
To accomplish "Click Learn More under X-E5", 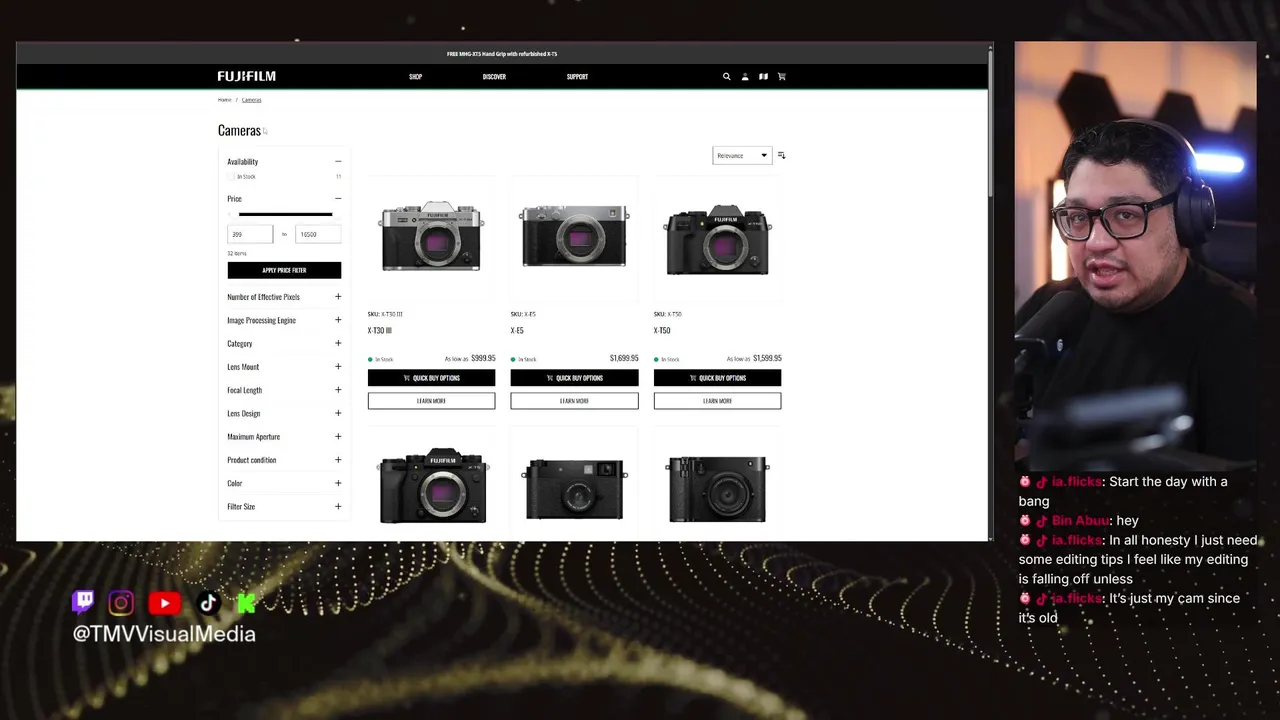I will [x=574, y=401].
